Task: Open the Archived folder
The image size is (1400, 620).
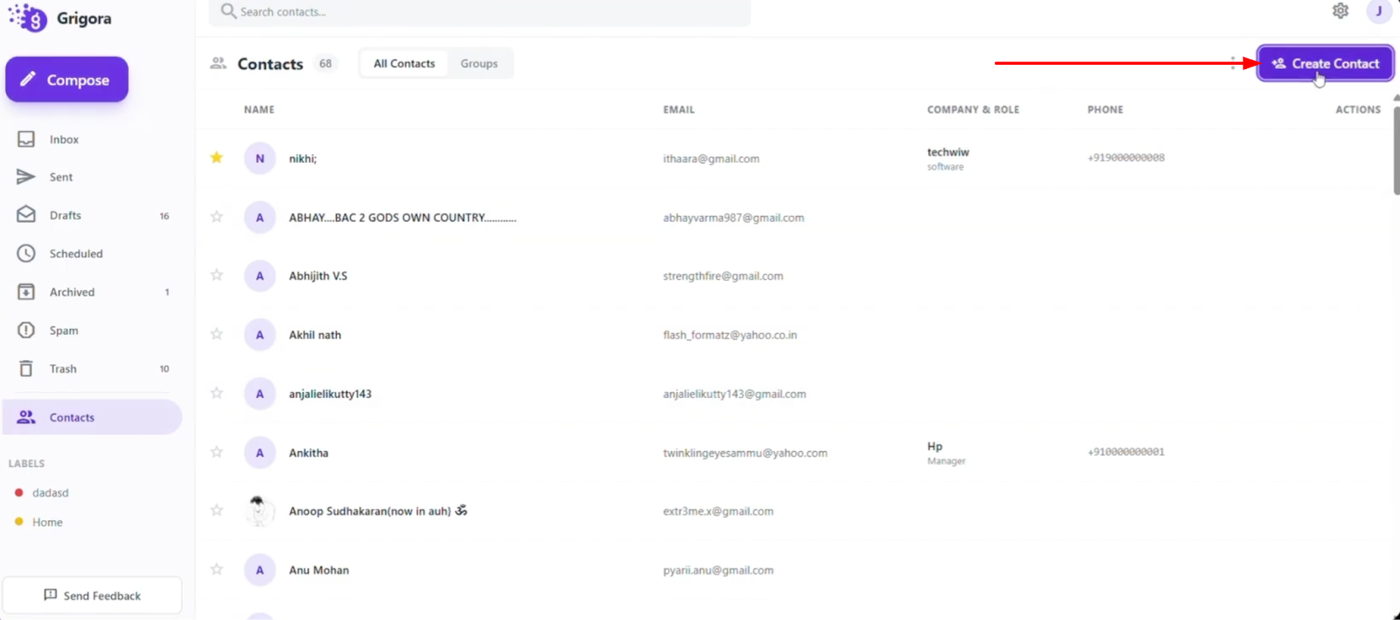Action: point(92,292)
